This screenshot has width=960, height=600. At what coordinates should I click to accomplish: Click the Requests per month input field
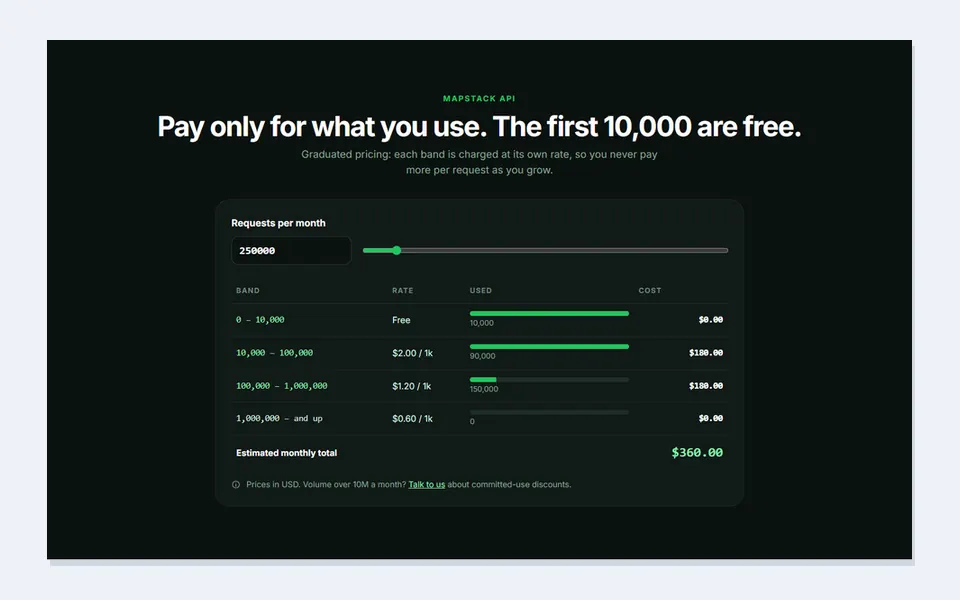point(291,250)
